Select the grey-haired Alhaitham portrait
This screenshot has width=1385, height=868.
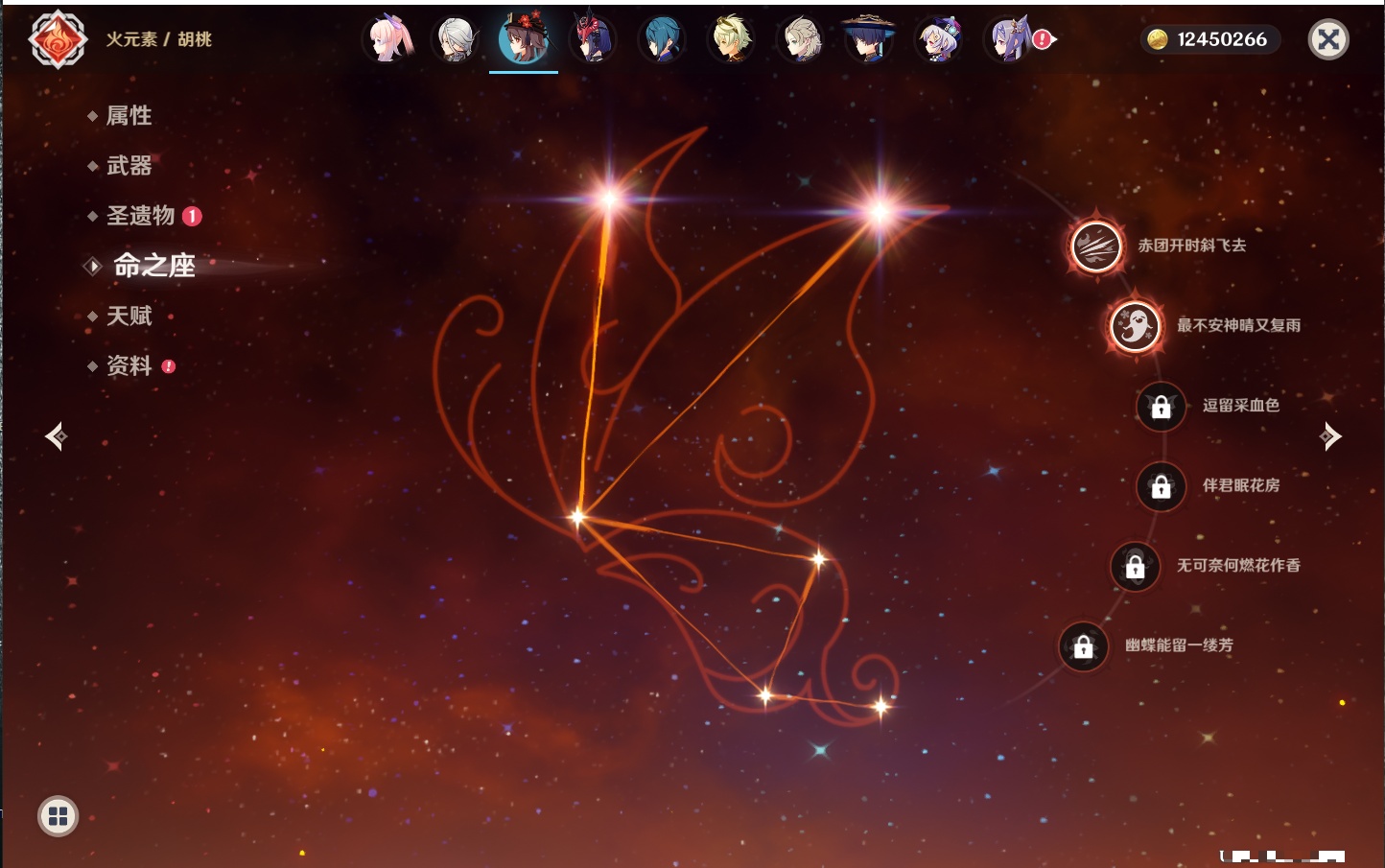456,39
